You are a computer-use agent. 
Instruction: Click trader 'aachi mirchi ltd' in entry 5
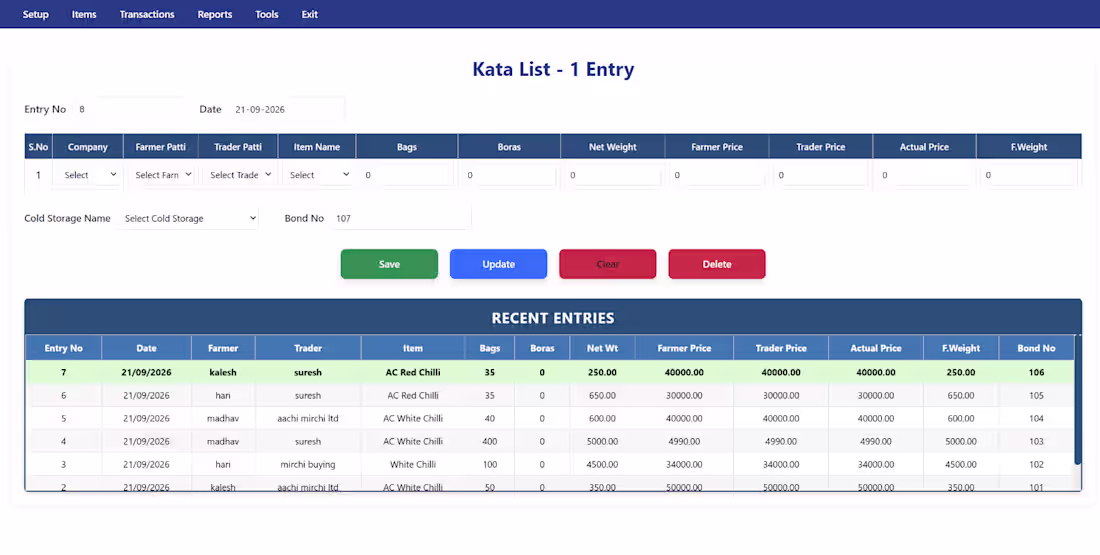pyautogui.click(x=308, y=418)
